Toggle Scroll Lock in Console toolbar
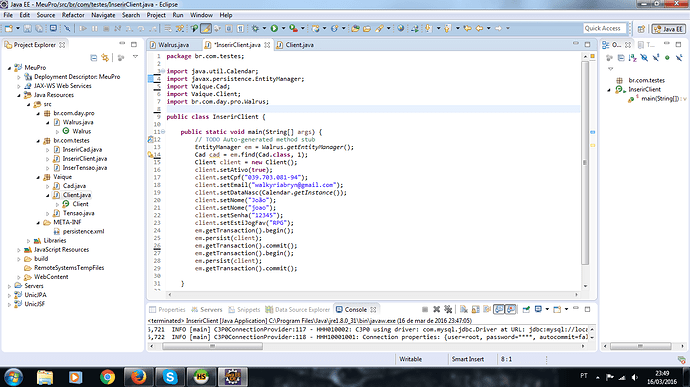The image size is (690, 387). (x=475, y=310)
